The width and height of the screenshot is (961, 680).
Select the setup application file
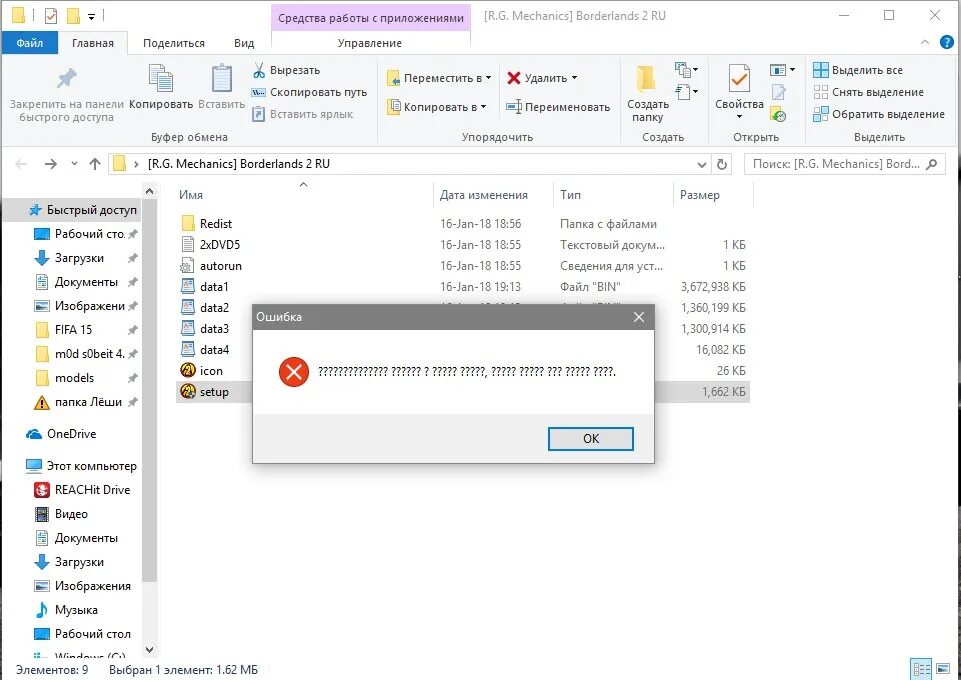pos(463,391)
